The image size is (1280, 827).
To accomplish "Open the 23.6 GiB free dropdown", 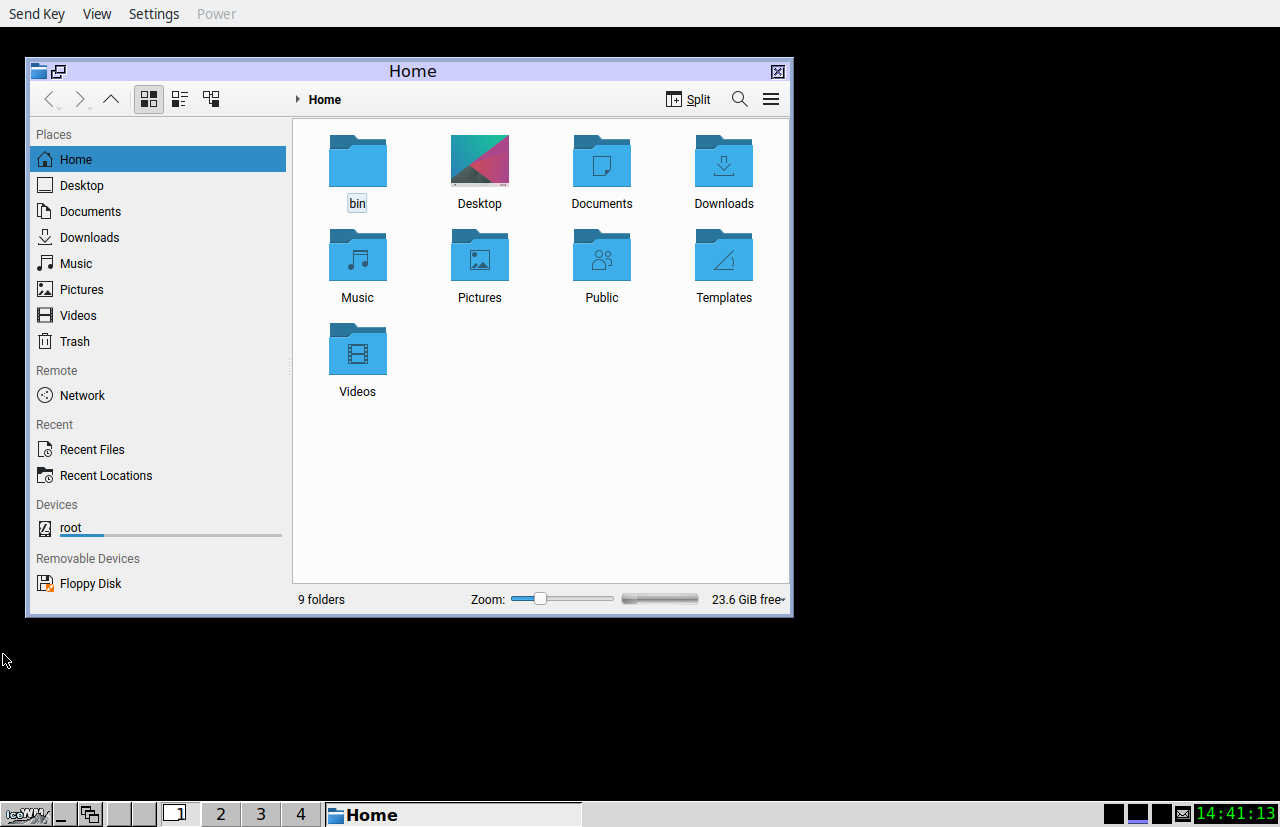I will pyautogui.click(x=748, y=600).
